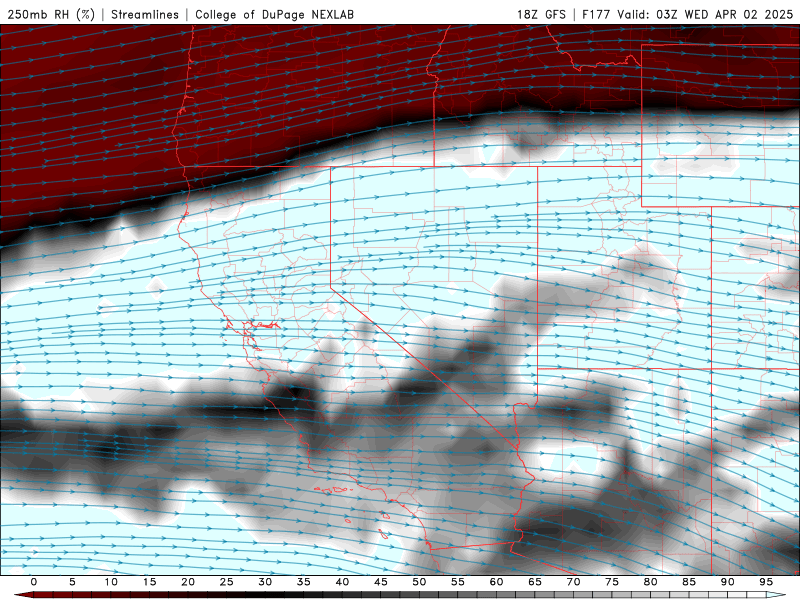
Task: Click the colorbar label "15"
Action: pos(149,582)
